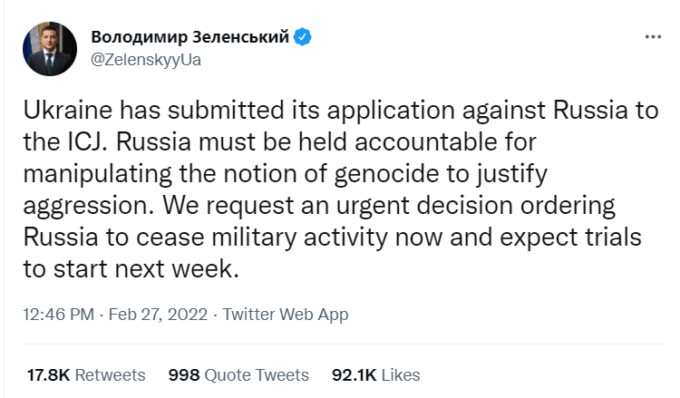Click 'next week.' ending the tweet
The height and width of the screenshot is (398, 680).
177,269
